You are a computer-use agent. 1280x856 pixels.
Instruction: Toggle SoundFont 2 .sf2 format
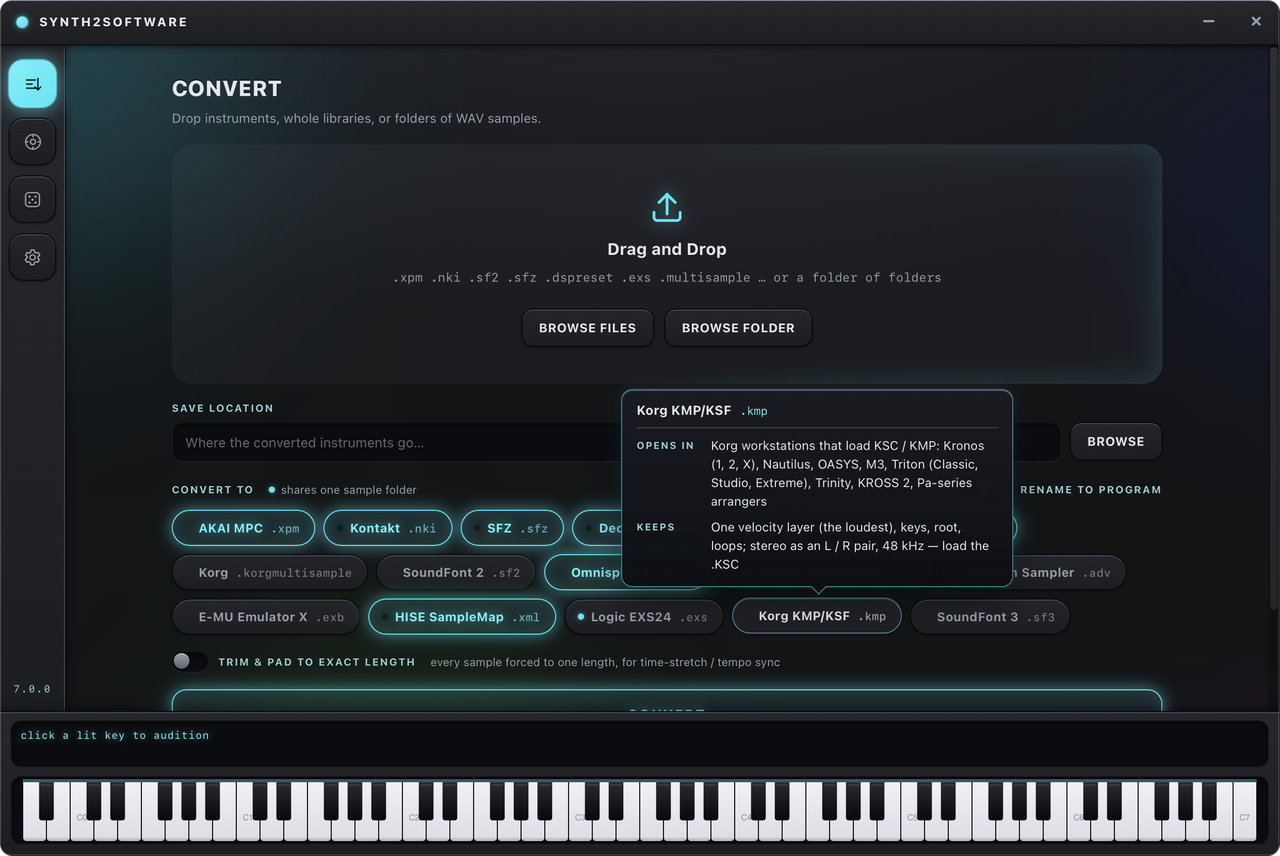coord(456,573)
